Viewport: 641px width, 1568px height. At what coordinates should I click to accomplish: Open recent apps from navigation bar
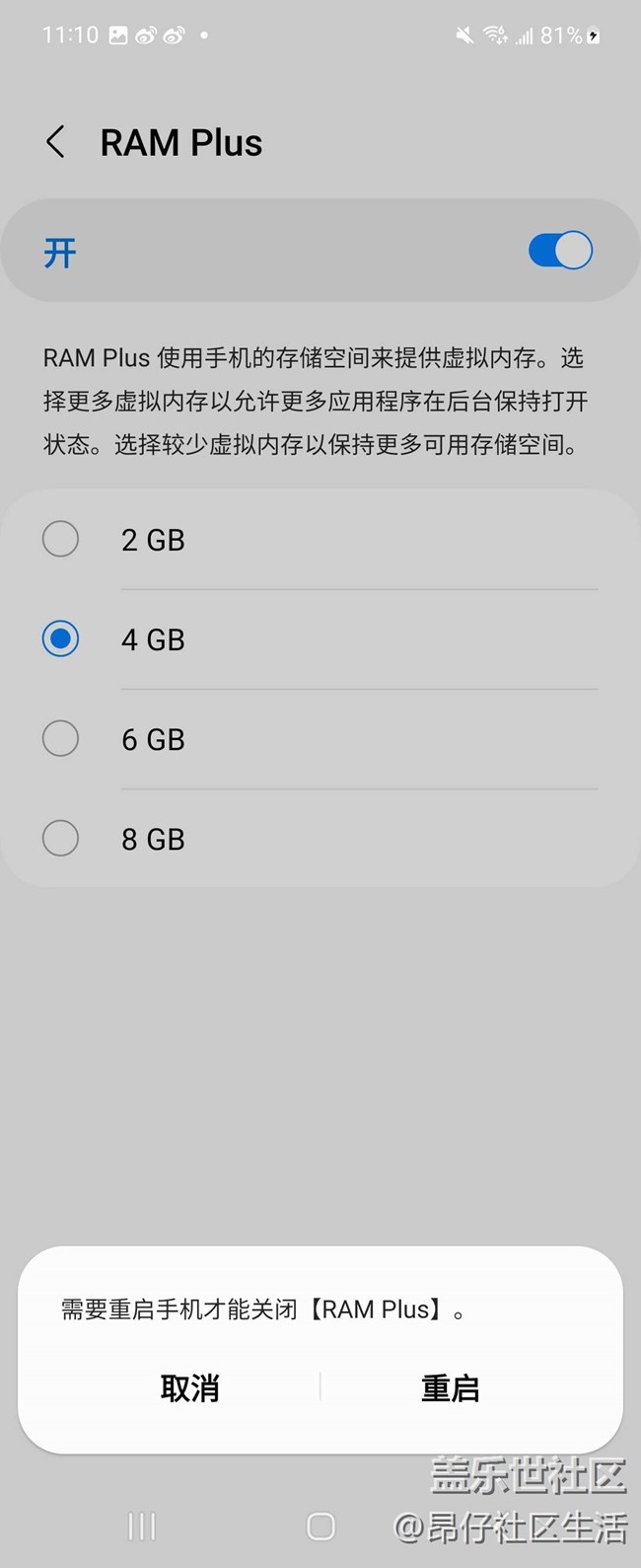click(142, 1527)
